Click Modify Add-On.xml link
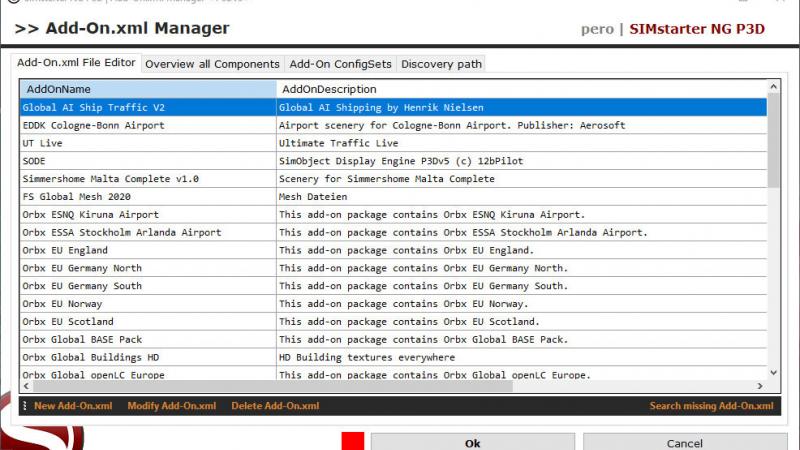 tap(171, 406)
